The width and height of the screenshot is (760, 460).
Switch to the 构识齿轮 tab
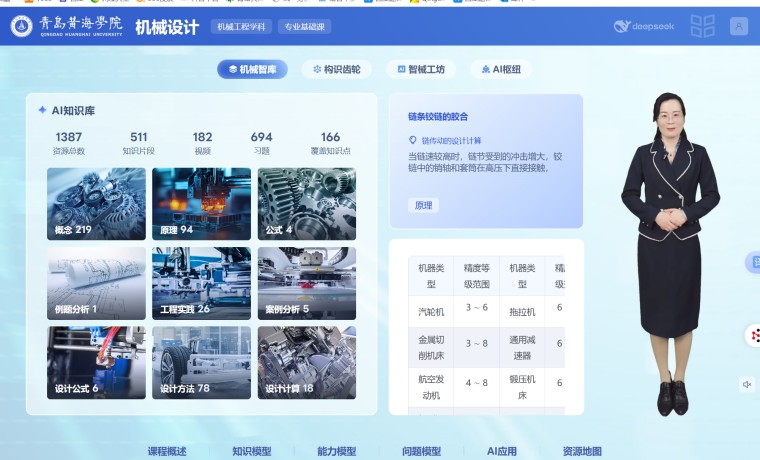(337, 70)
